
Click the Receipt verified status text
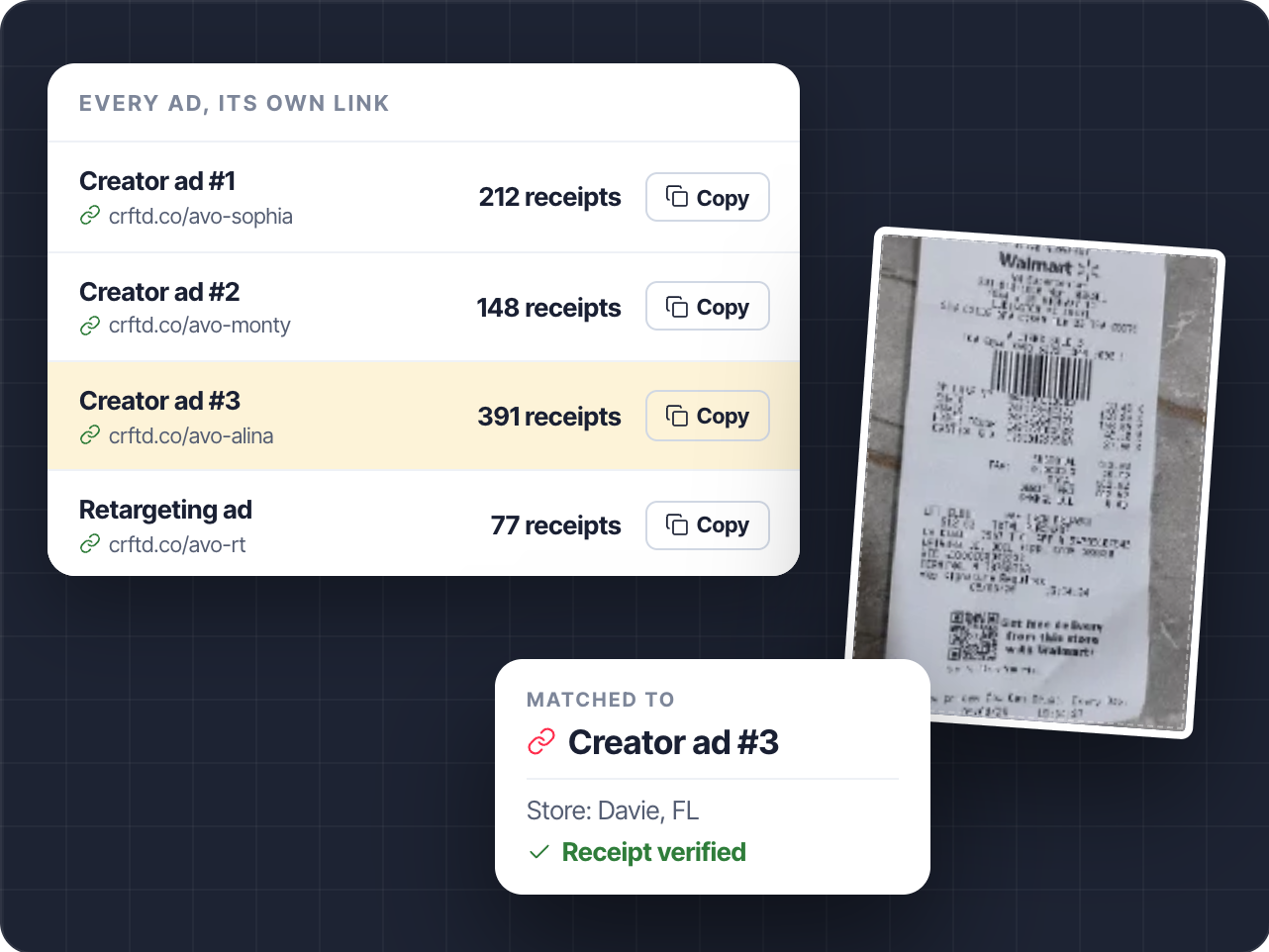coord(654,852)
